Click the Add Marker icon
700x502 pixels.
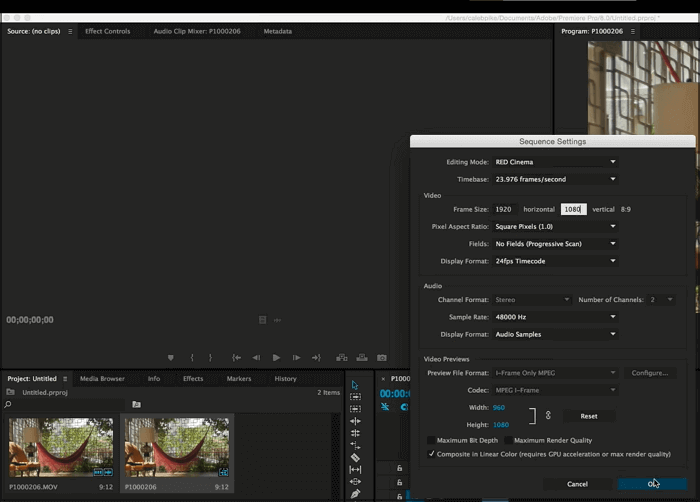coord(171,357)
